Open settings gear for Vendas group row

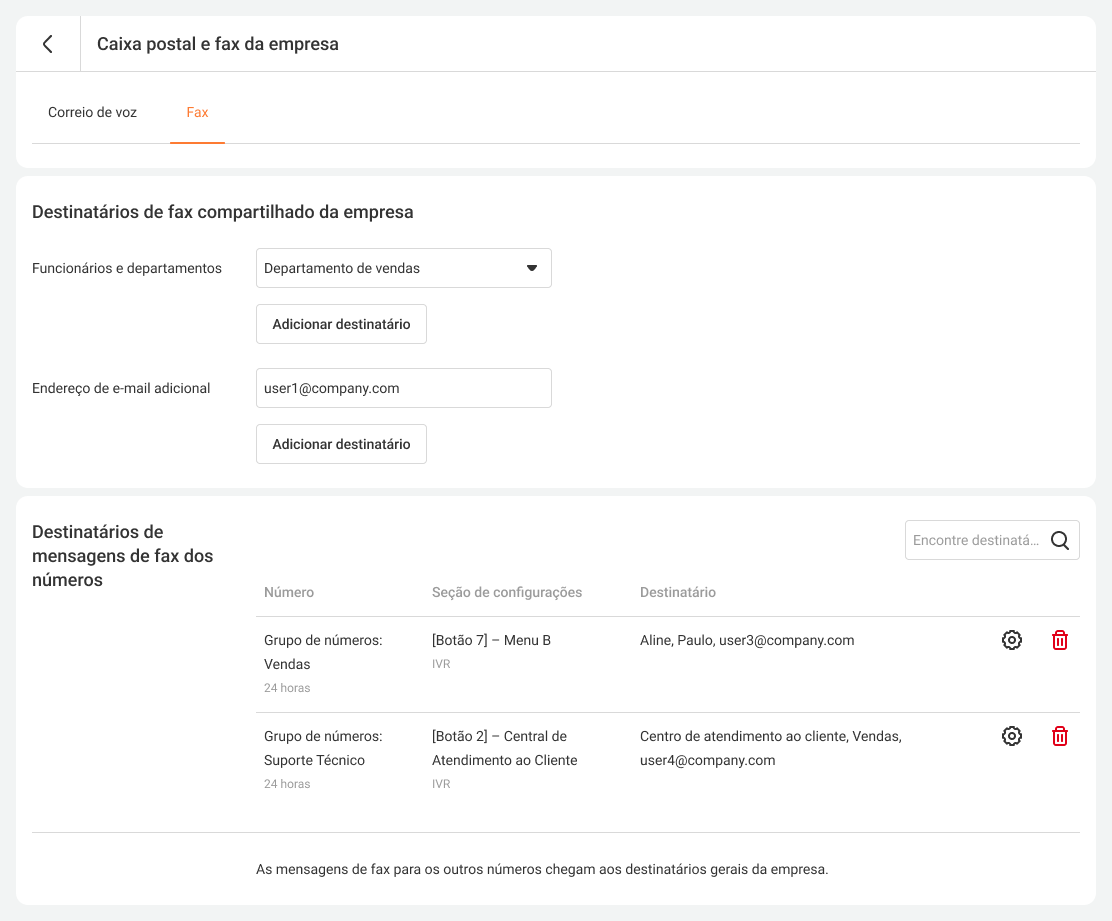(1012, 640)
